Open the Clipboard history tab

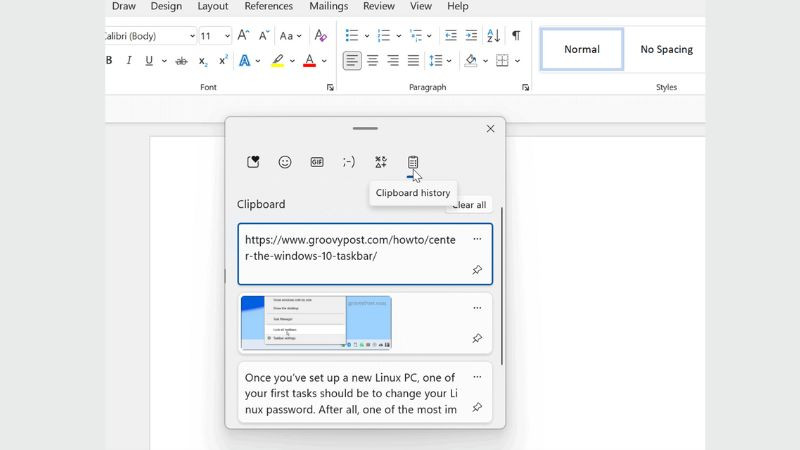pos(413,162)
